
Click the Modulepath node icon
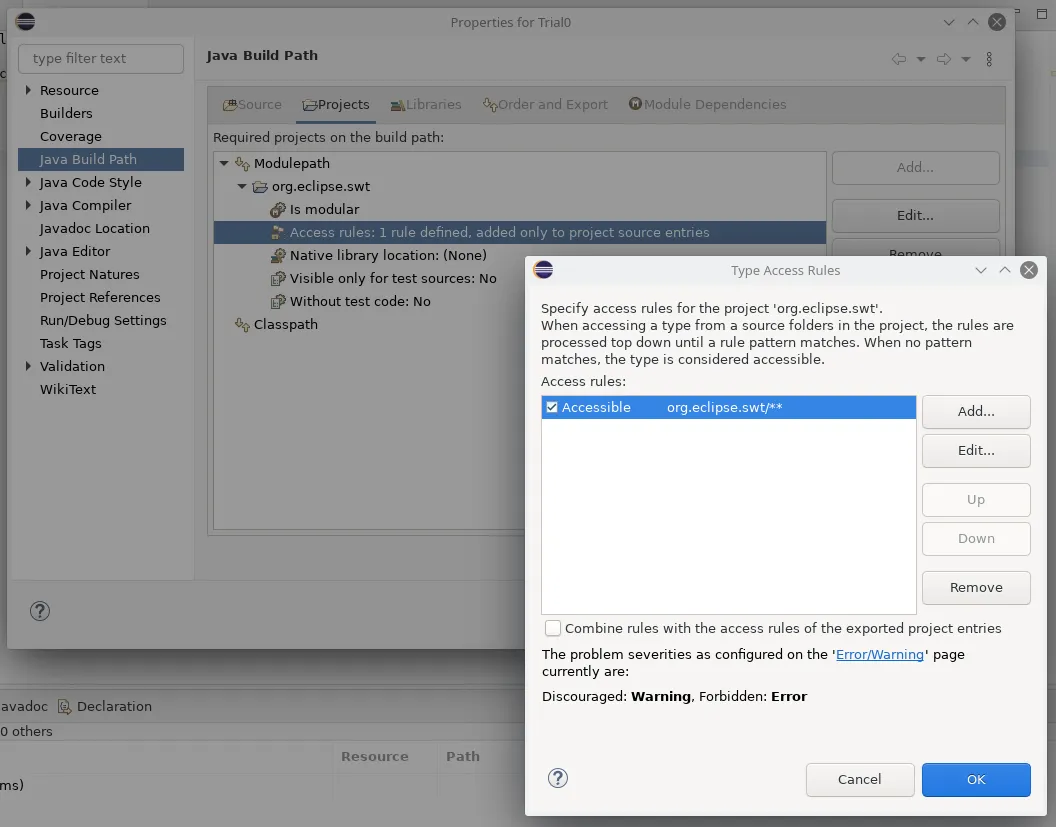tap(242, 164)
